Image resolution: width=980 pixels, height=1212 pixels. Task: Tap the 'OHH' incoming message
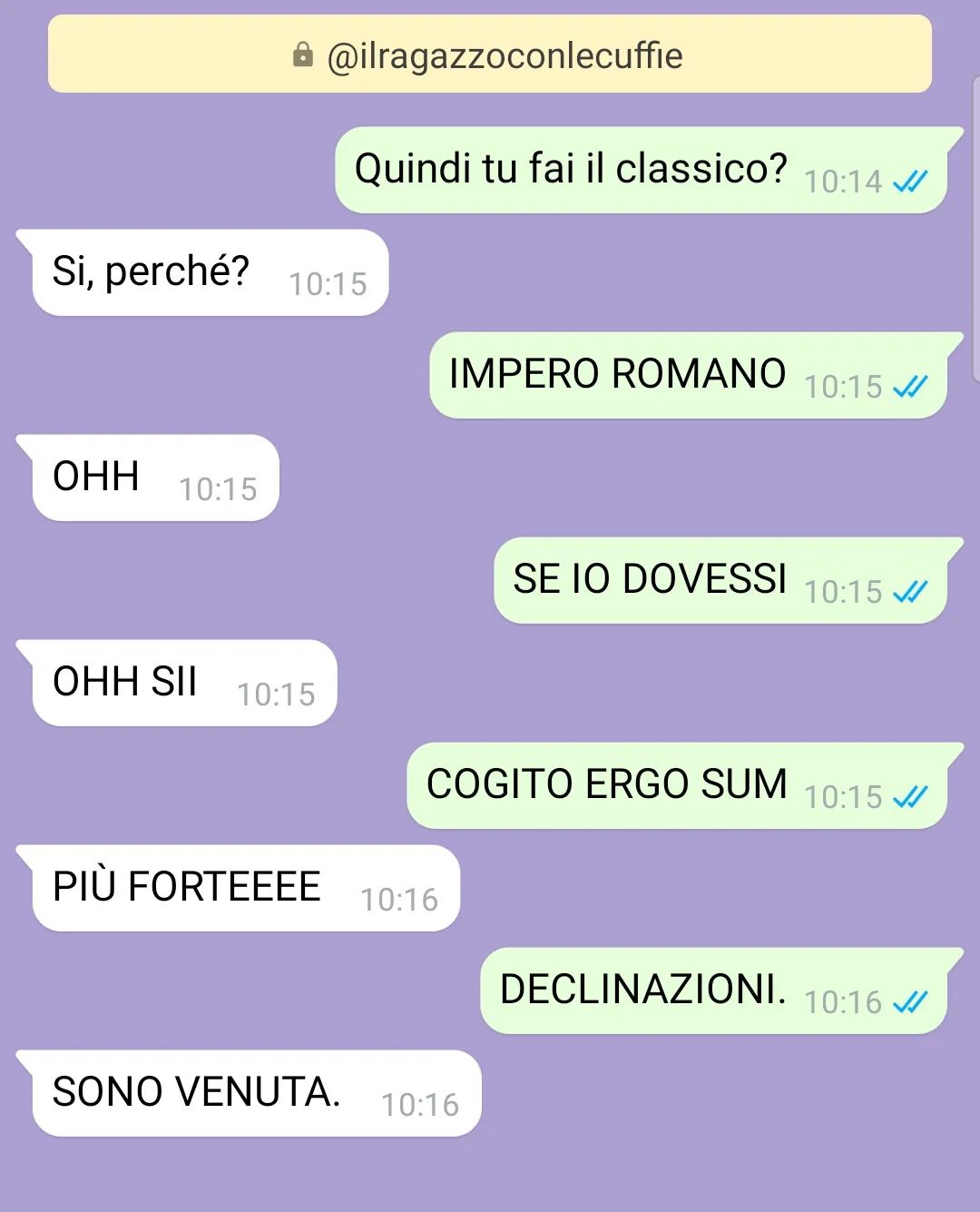(x=148, y=478)
